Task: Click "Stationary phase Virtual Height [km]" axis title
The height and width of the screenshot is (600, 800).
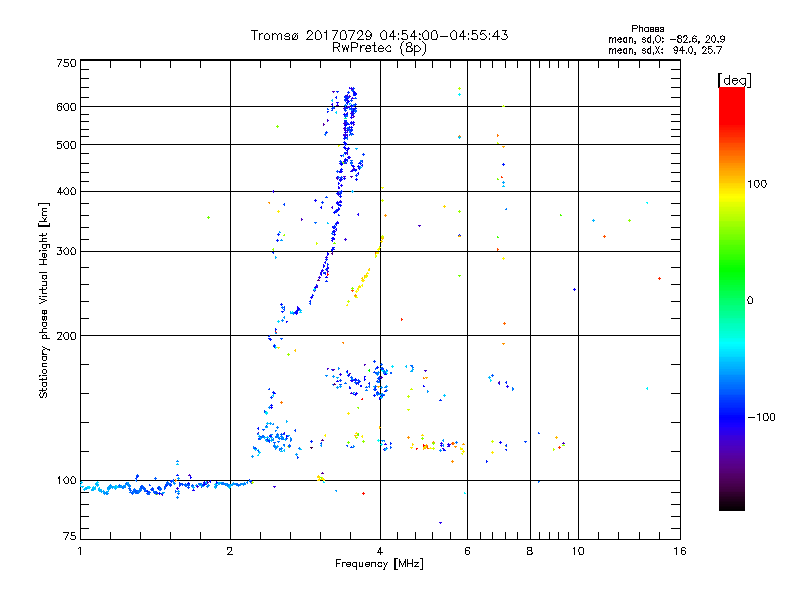Action: click(x=44, y=301)
